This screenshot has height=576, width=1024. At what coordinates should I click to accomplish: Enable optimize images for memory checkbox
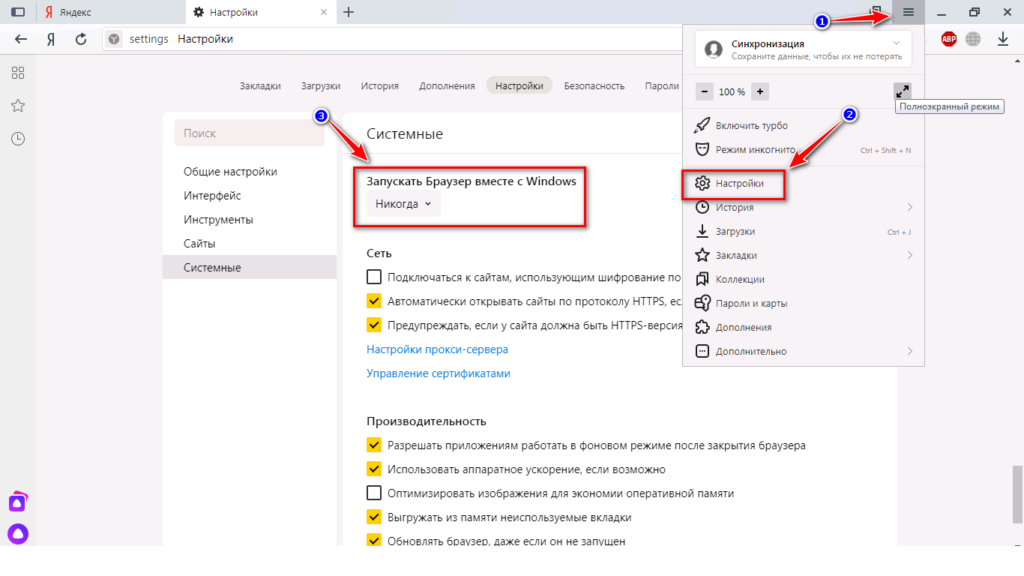click(374, 492)
